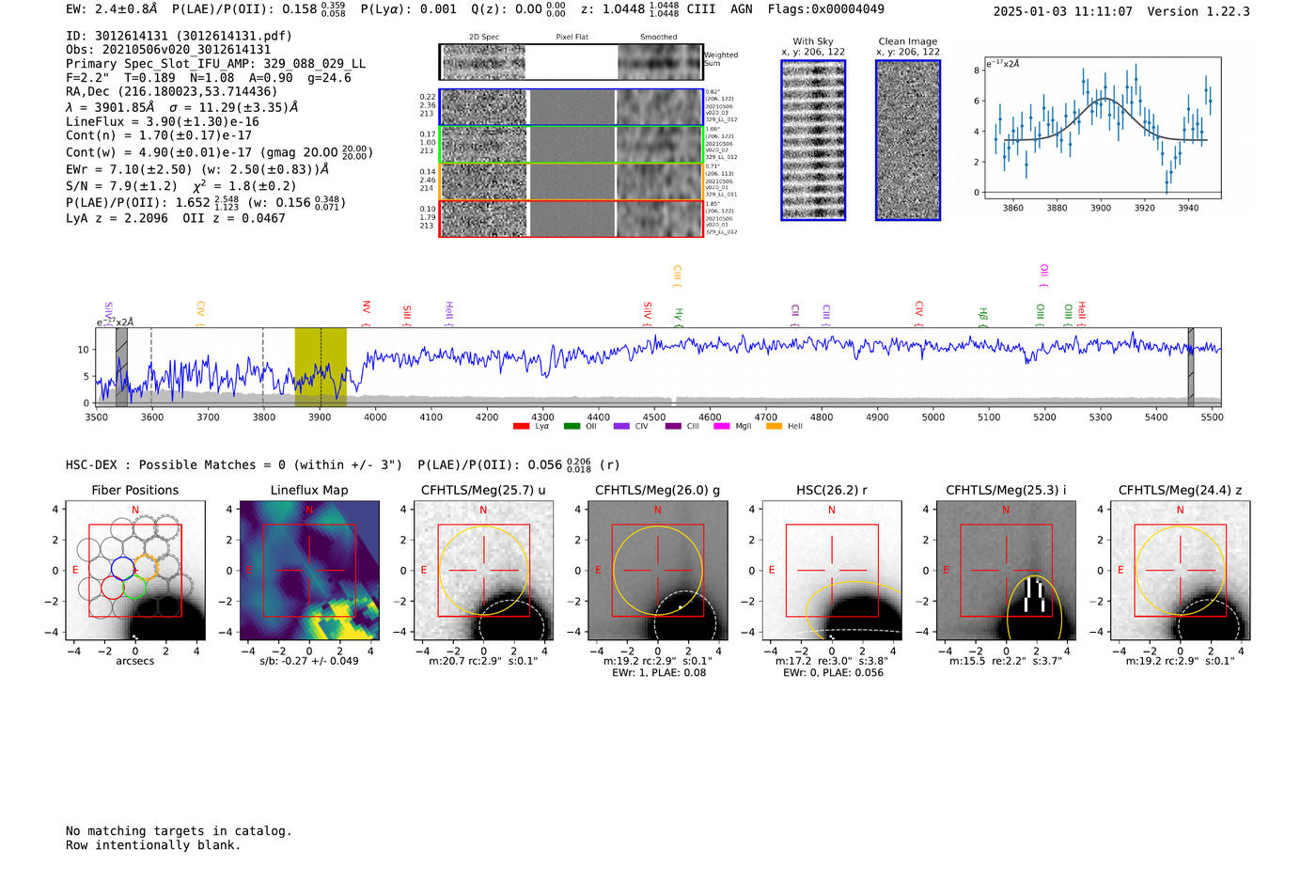Screen dimensions: 1316x896
Task: Select the orange-bordered 2D fiber spectrum row
Action: click(x=572, y=181)
